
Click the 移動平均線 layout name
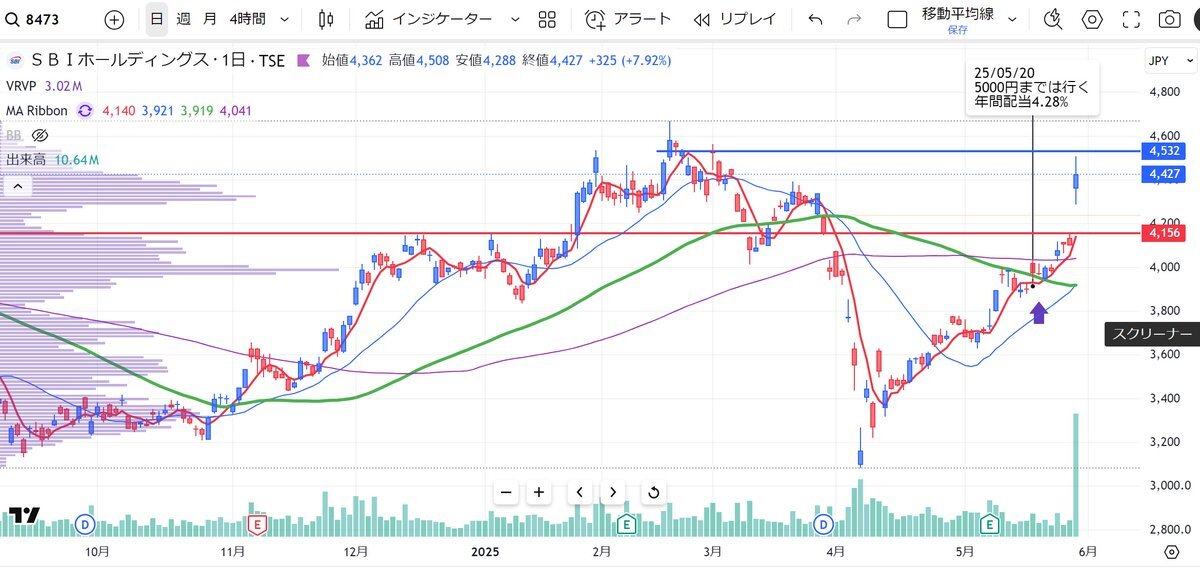pyautogui.click(x=958, y=14)
